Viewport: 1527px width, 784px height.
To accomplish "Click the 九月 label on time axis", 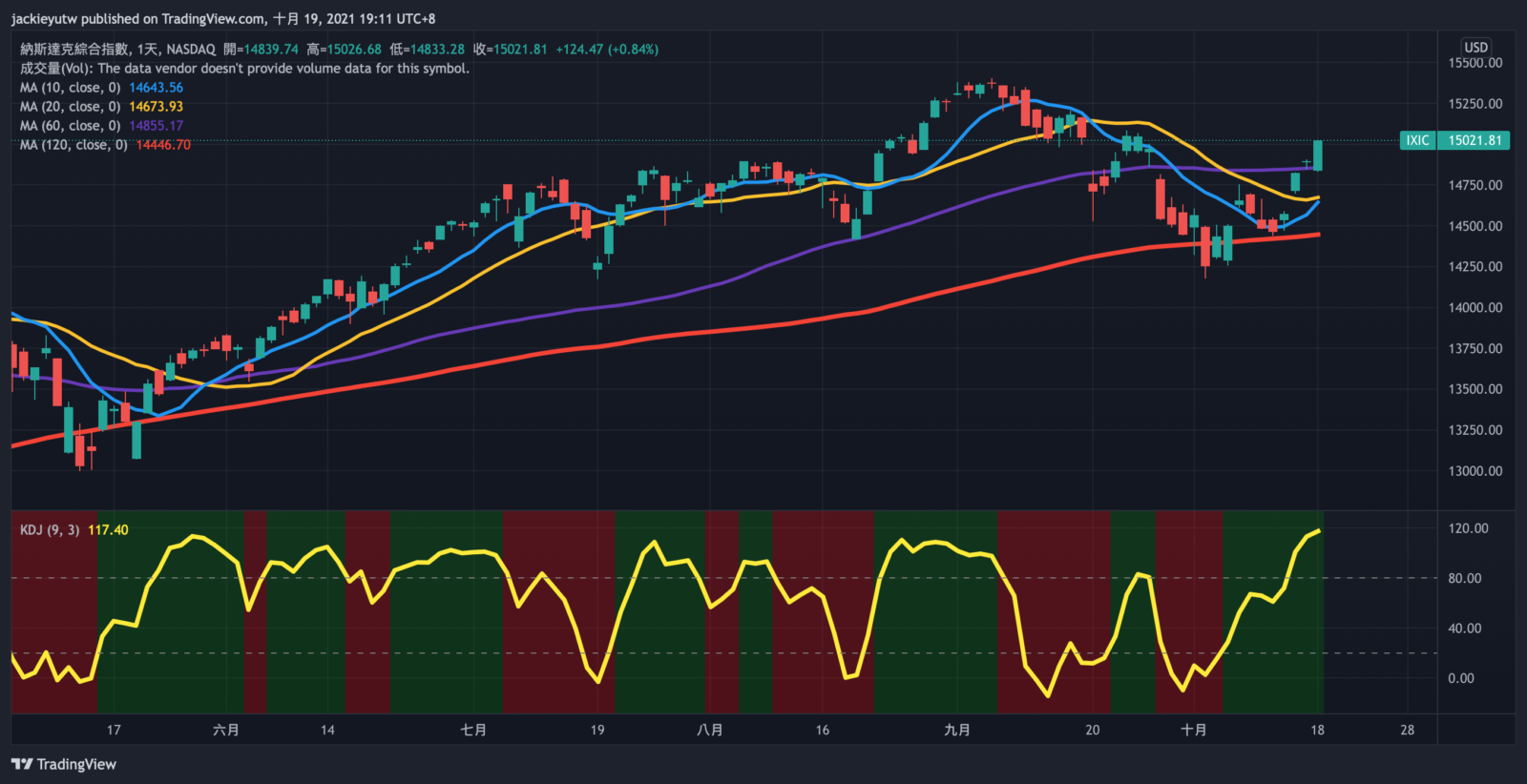I will tap(957, 730).
